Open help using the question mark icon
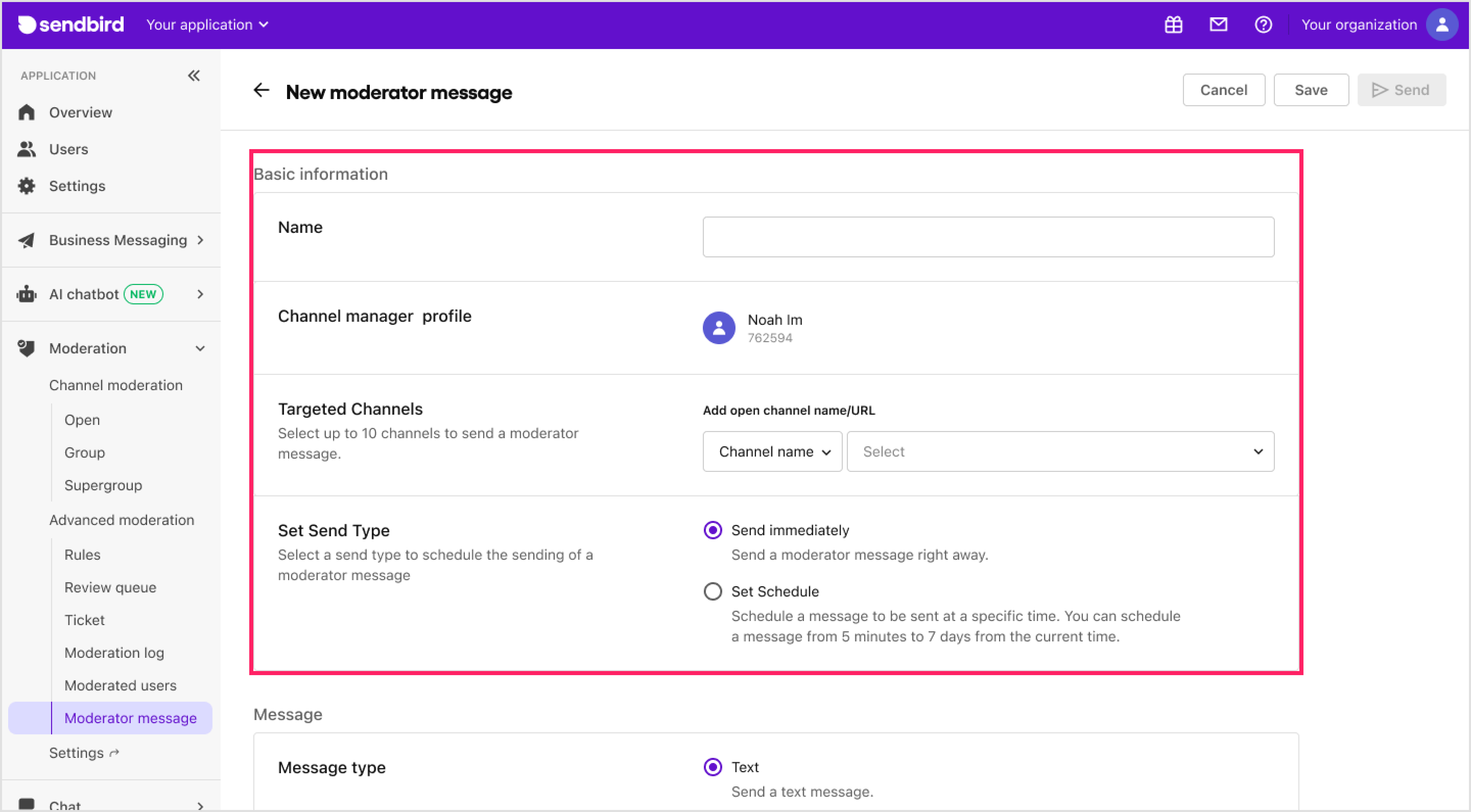 pos(1263,25)
